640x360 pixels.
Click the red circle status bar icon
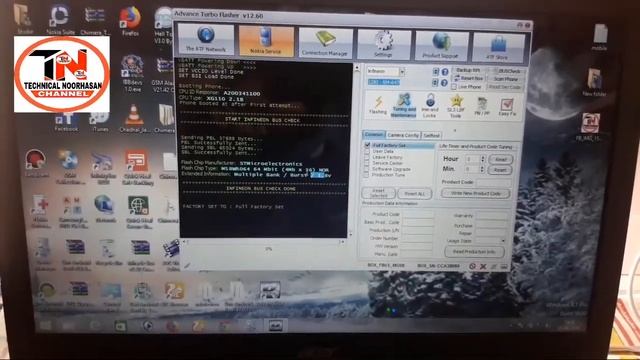coord(472,266)
